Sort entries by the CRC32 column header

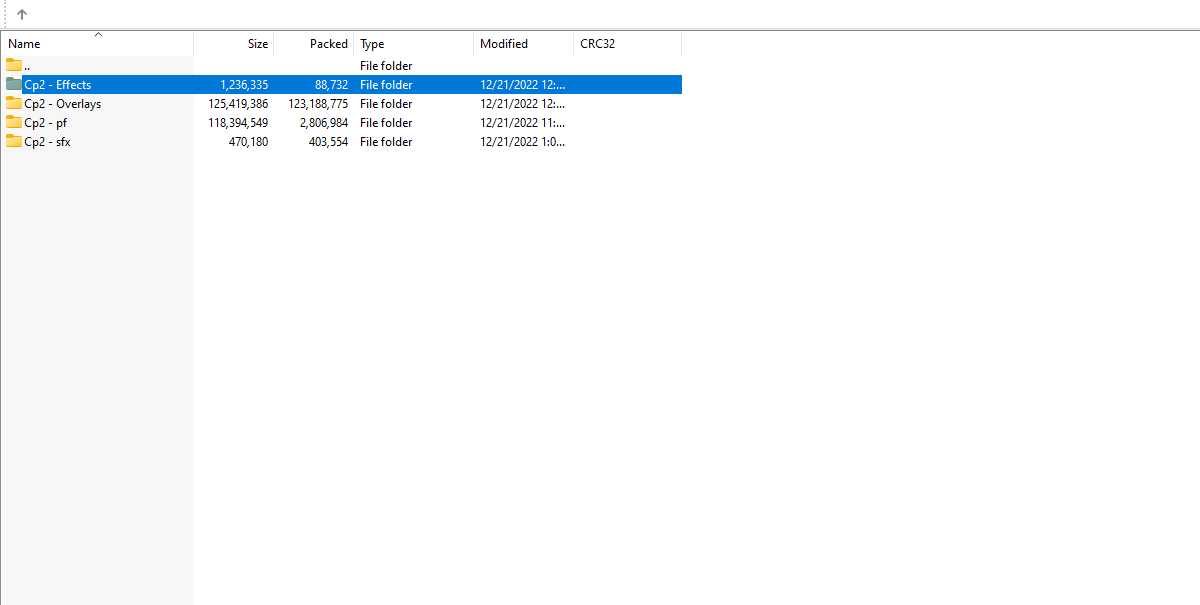628,44
